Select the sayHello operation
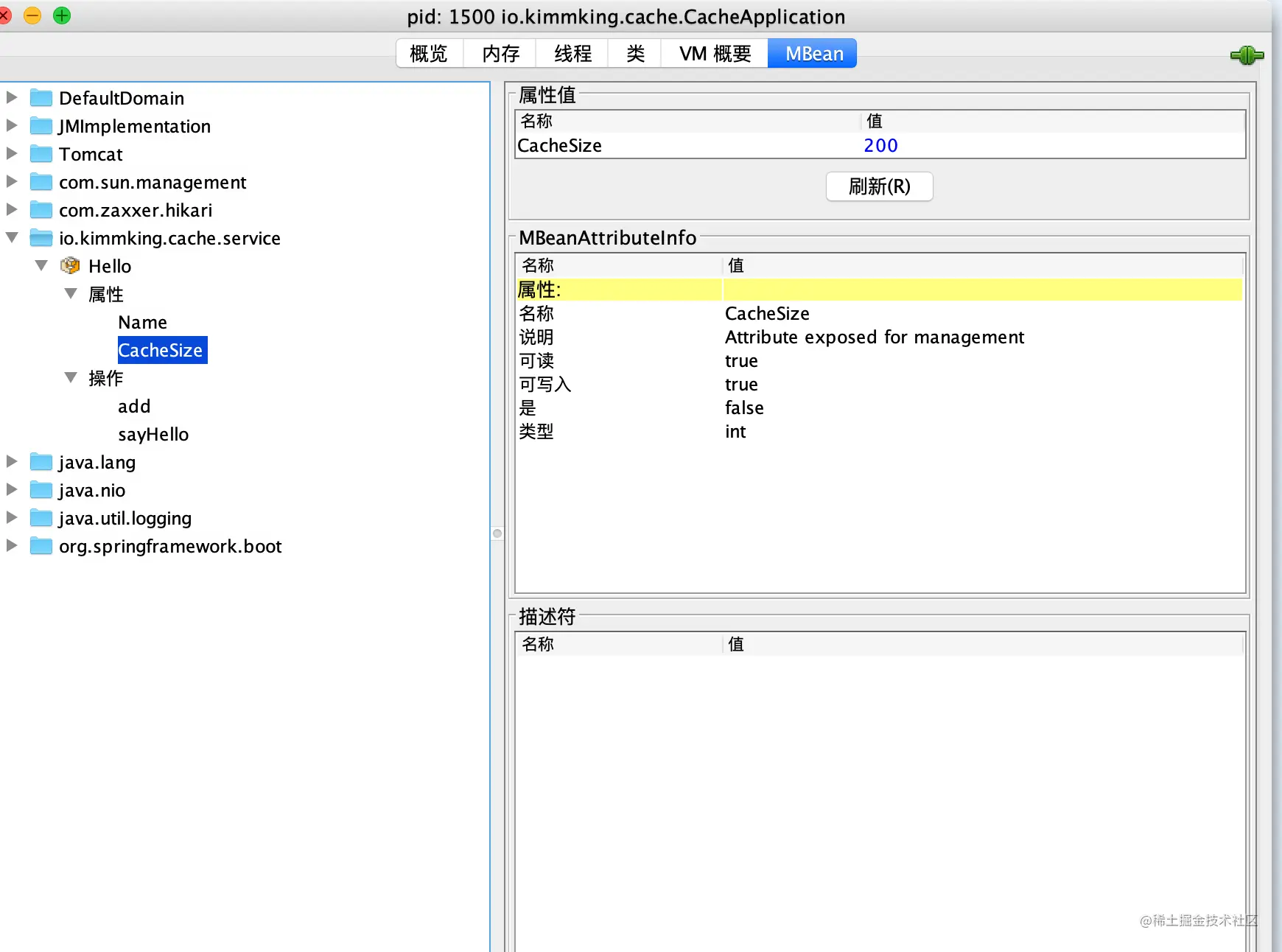The image size is (1282, 952). point(153,435)
